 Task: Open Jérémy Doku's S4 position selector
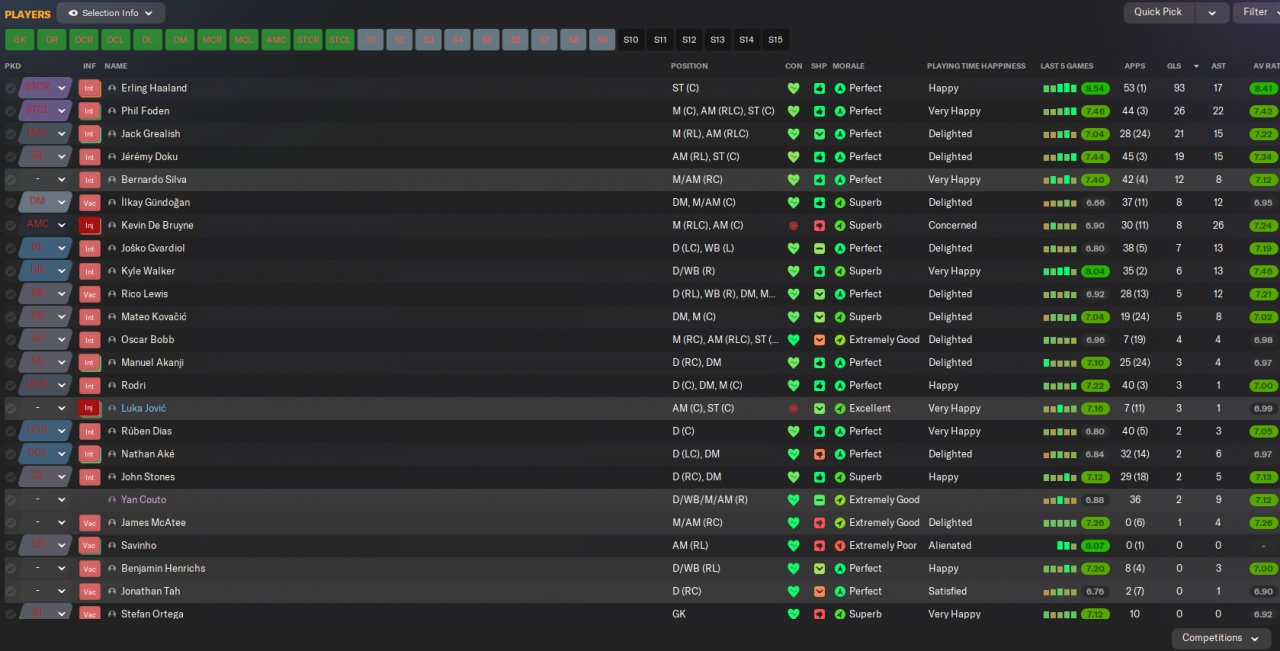tap(45, 156)
